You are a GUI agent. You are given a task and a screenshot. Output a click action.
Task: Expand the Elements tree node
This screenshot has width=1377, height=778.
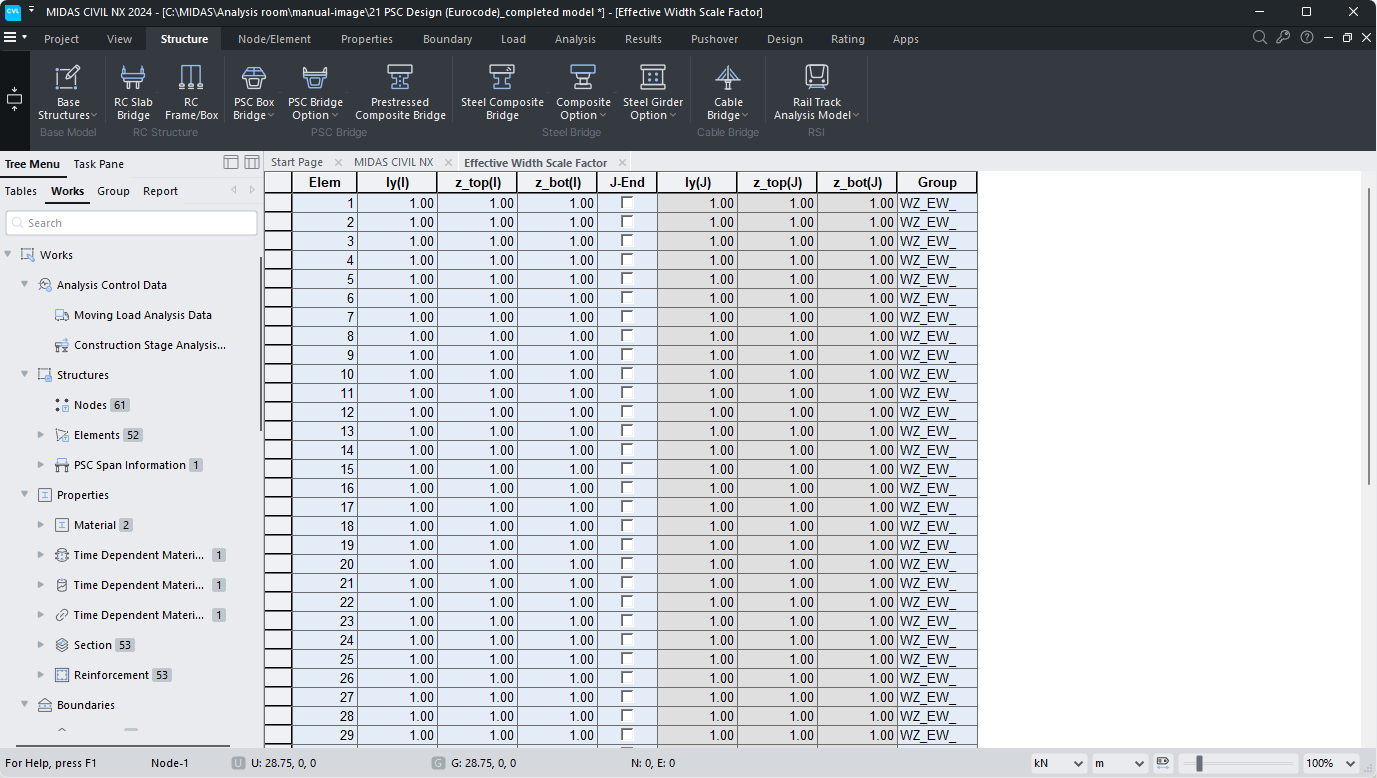[41, 435]
